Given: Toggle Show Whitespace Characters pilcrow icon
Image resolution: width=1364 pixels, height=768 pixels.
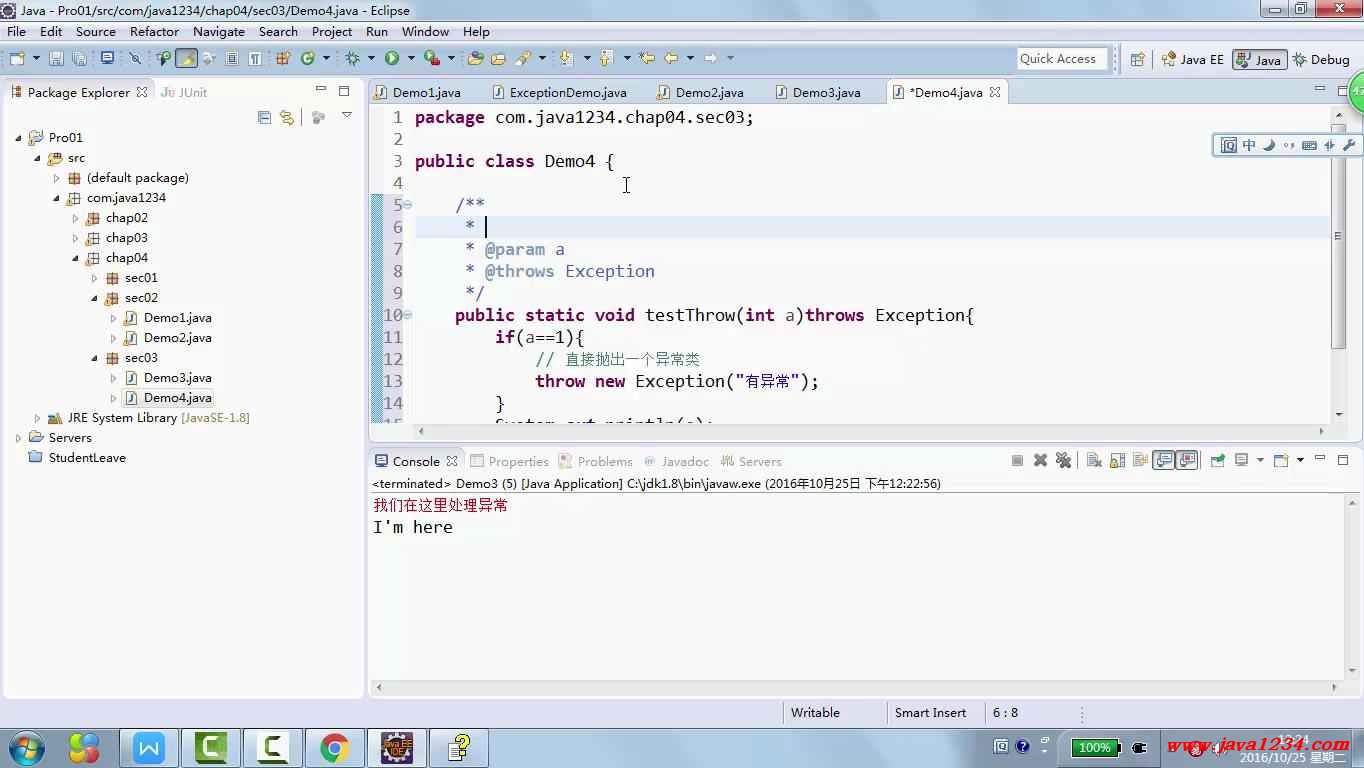Looking at the screenshot, I should tap(255, 58).
